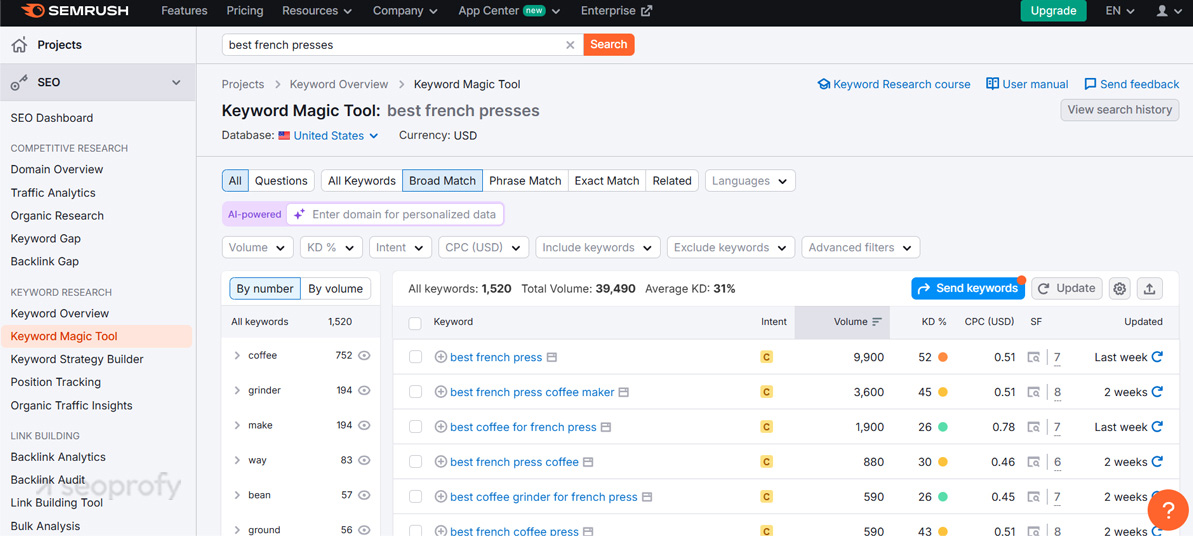
Task: Open the Exclude keywords dropdown
Action: tap(731, 247)
